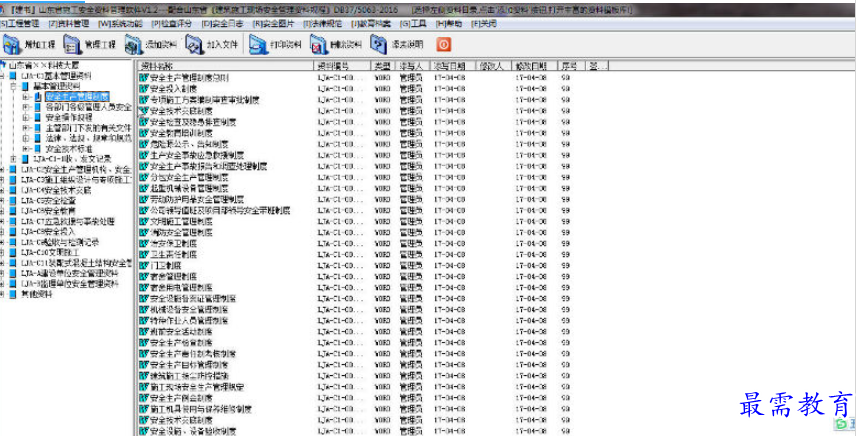Screen dimensions: 861x436
Task: Open the [R]安全图片 menu
Action: [273, 24]
